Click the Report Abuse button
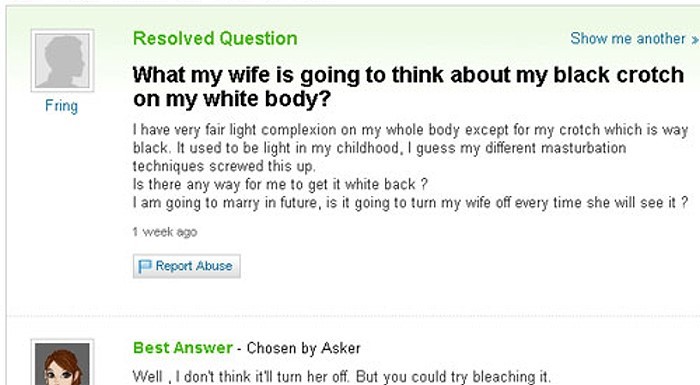 point(187,266)
